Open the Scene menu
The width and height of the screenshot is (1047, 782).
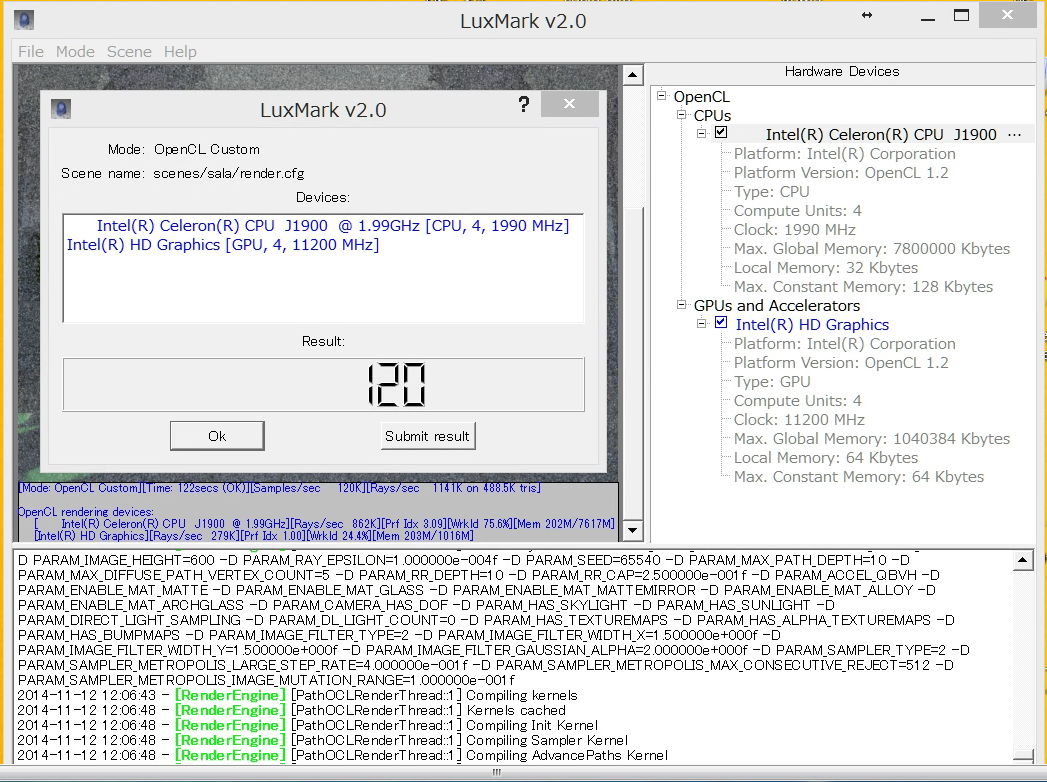pos(129,52)
